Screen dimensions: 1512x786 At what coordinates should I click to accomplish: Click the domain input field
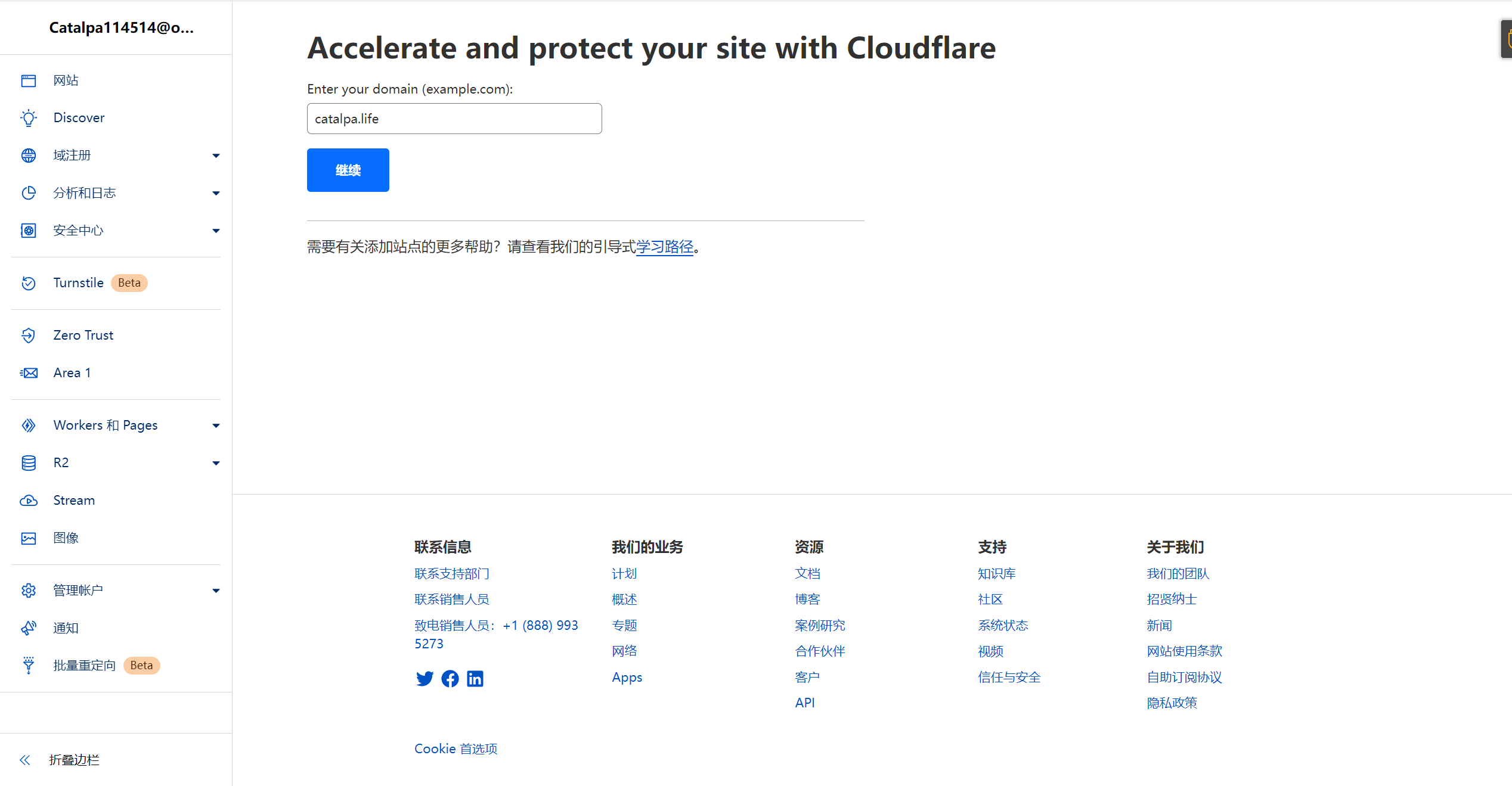454,119
